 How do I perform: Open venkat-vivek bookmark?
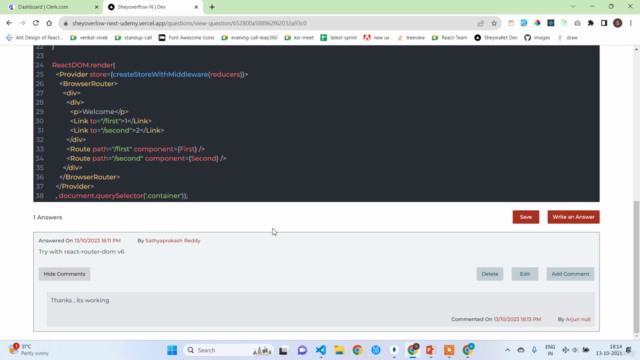pos(89,38)
